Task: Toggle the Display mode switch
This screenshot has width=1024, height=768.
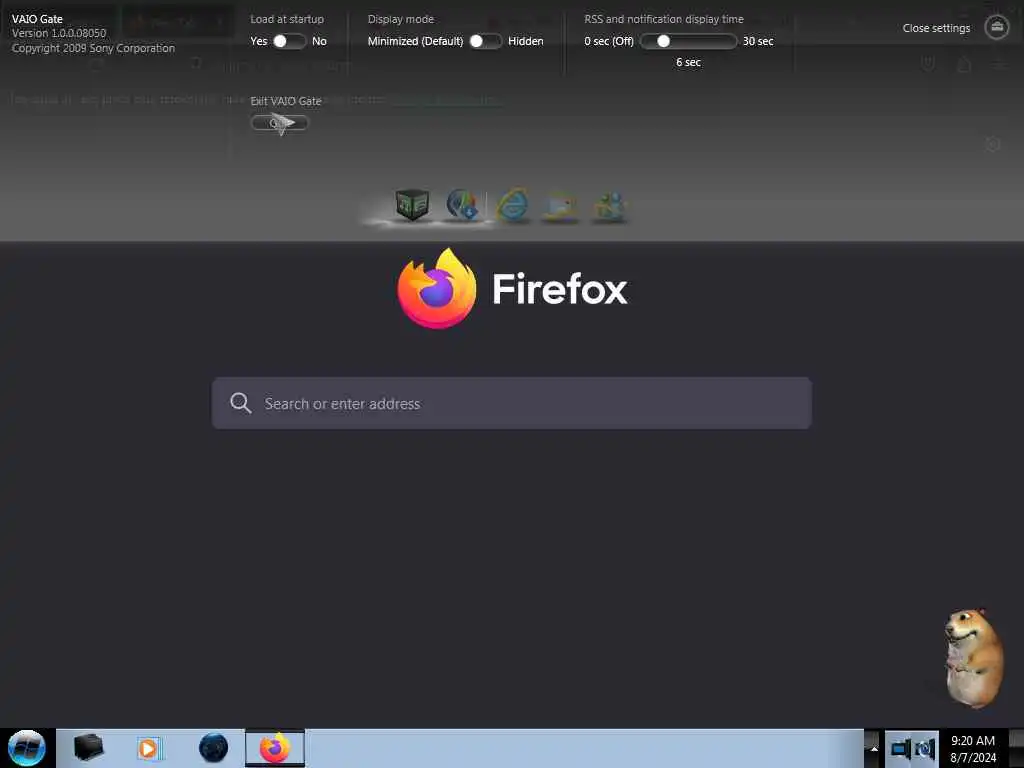Action: pyautogui.click(x=485, y=41)
